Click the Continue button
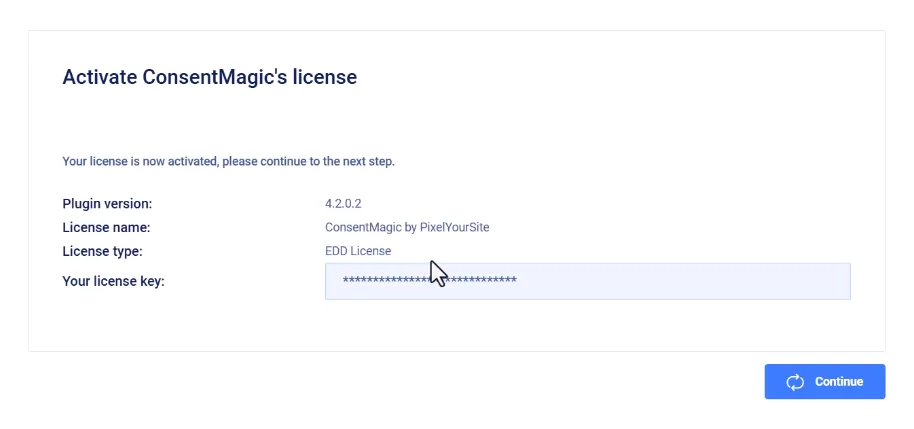This screenshot has width=914, height=429. click(825, 382)
